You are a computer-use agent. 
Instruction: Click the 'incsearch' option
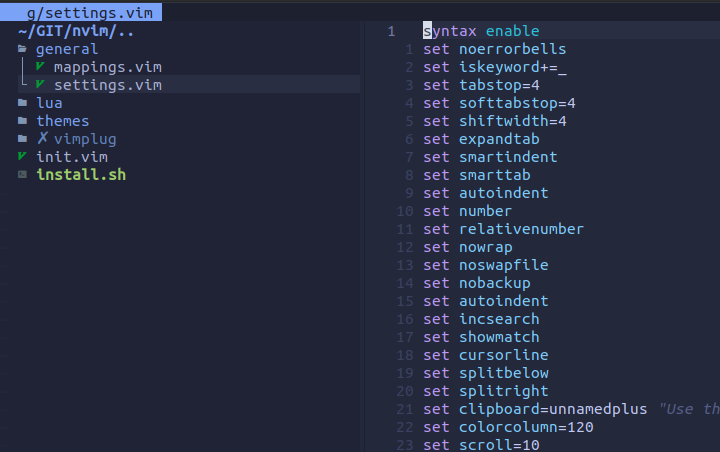click(x=499, y=319)
